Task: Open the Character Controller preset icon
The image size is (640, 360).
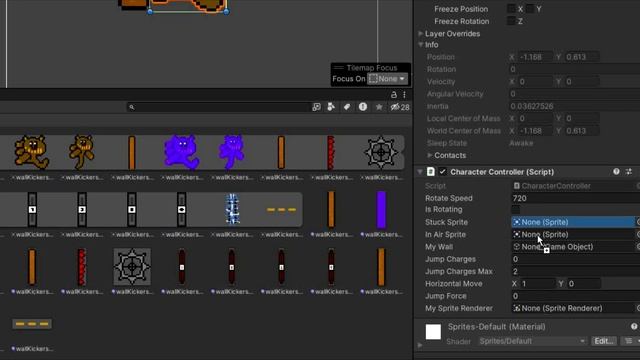Action: coord(629,172)
